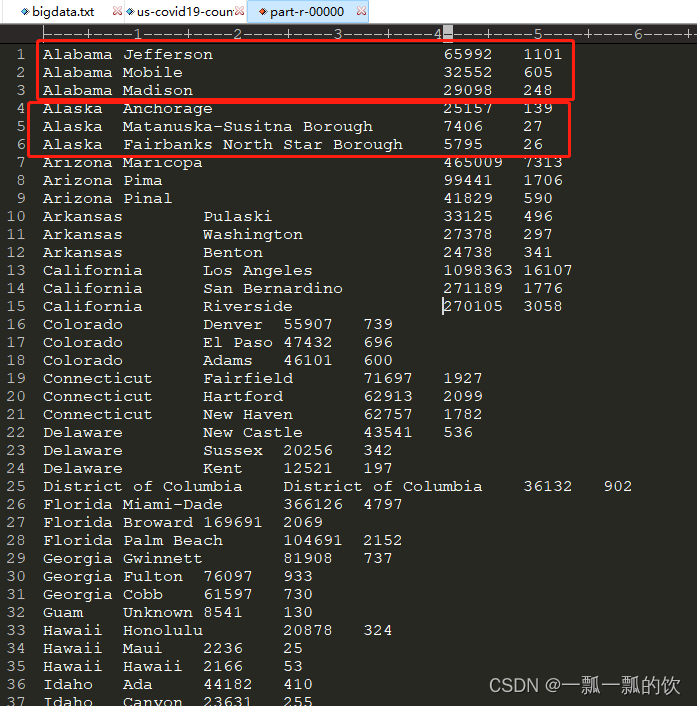
Task: Click the diamond icon on the bigdata.txt tab
Action: [25, 12]
